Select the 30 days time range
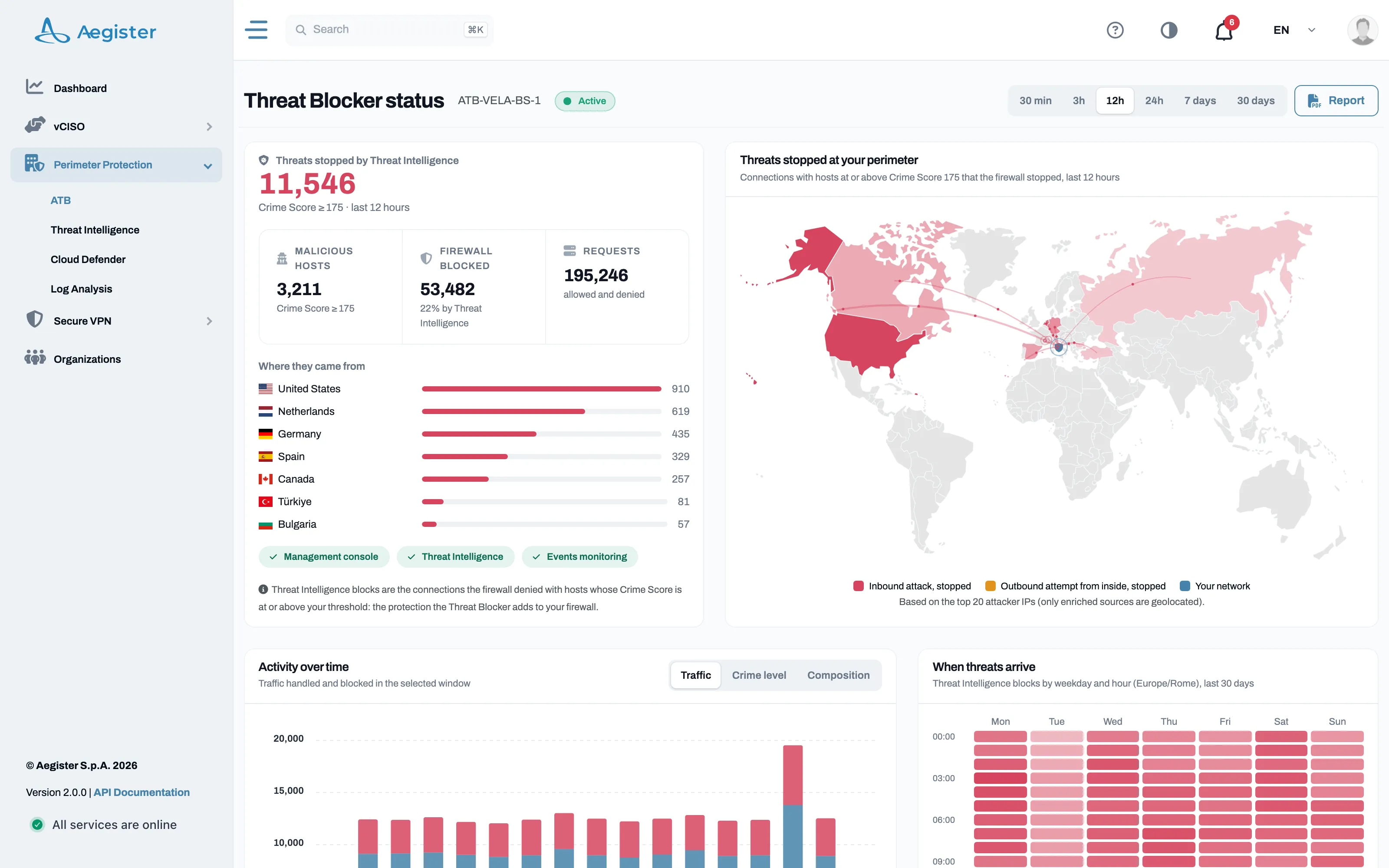Screen dimensions: 1389x868 coord(1255,101)
